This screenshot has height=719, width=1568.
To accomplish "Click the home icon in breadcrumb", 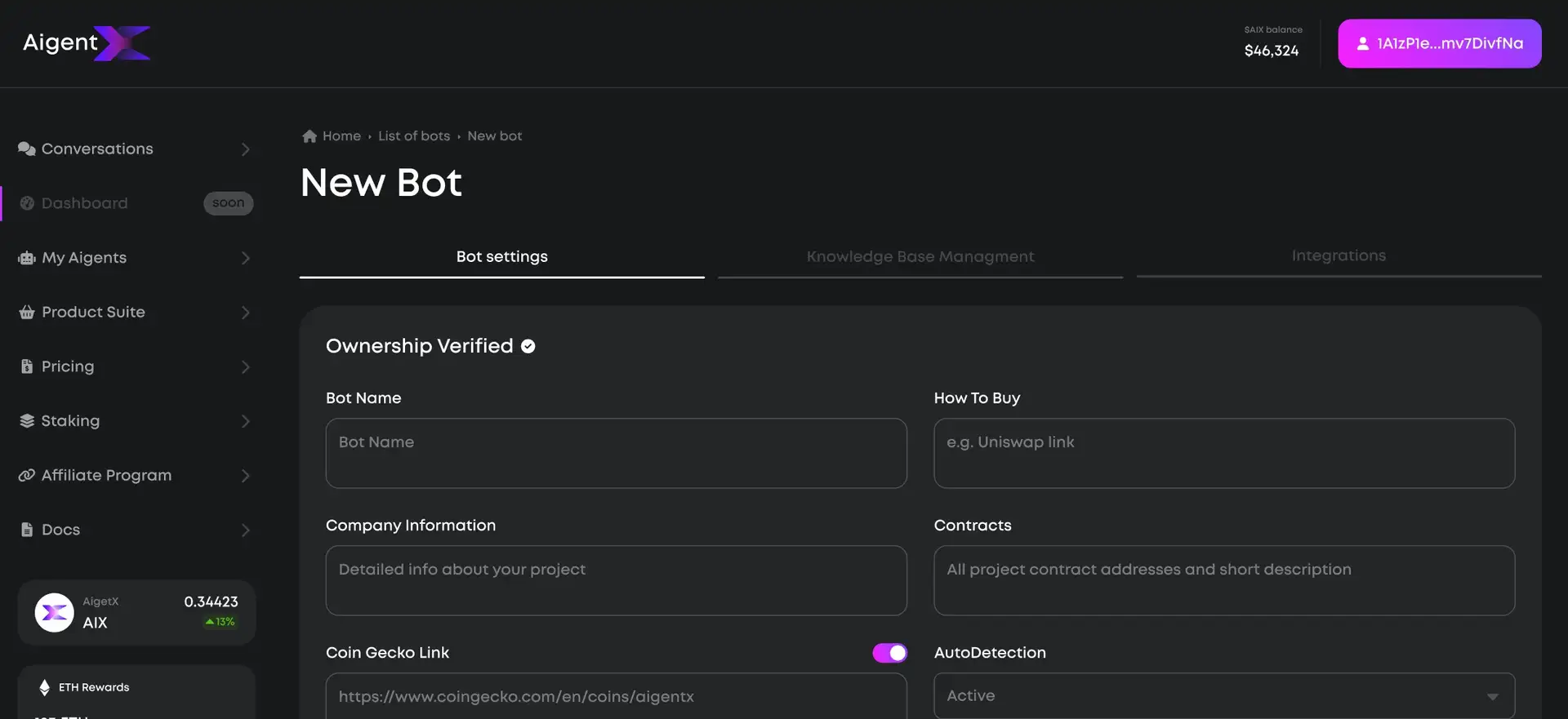I will [x=310, y=136].
